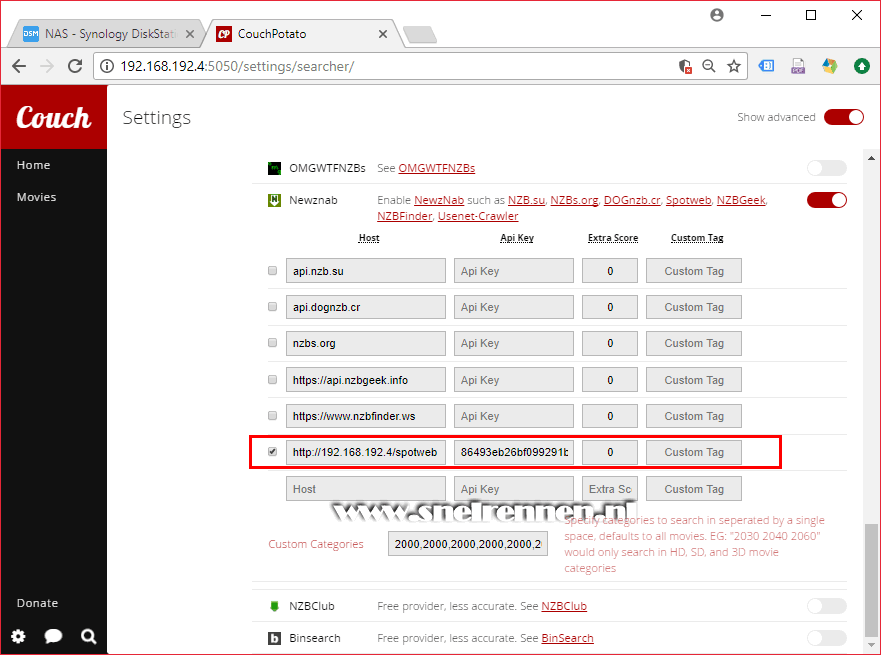Viewport: 881px width, 655px height.
Task: Close the NAS Synology tab
Action: coord(190,34)
